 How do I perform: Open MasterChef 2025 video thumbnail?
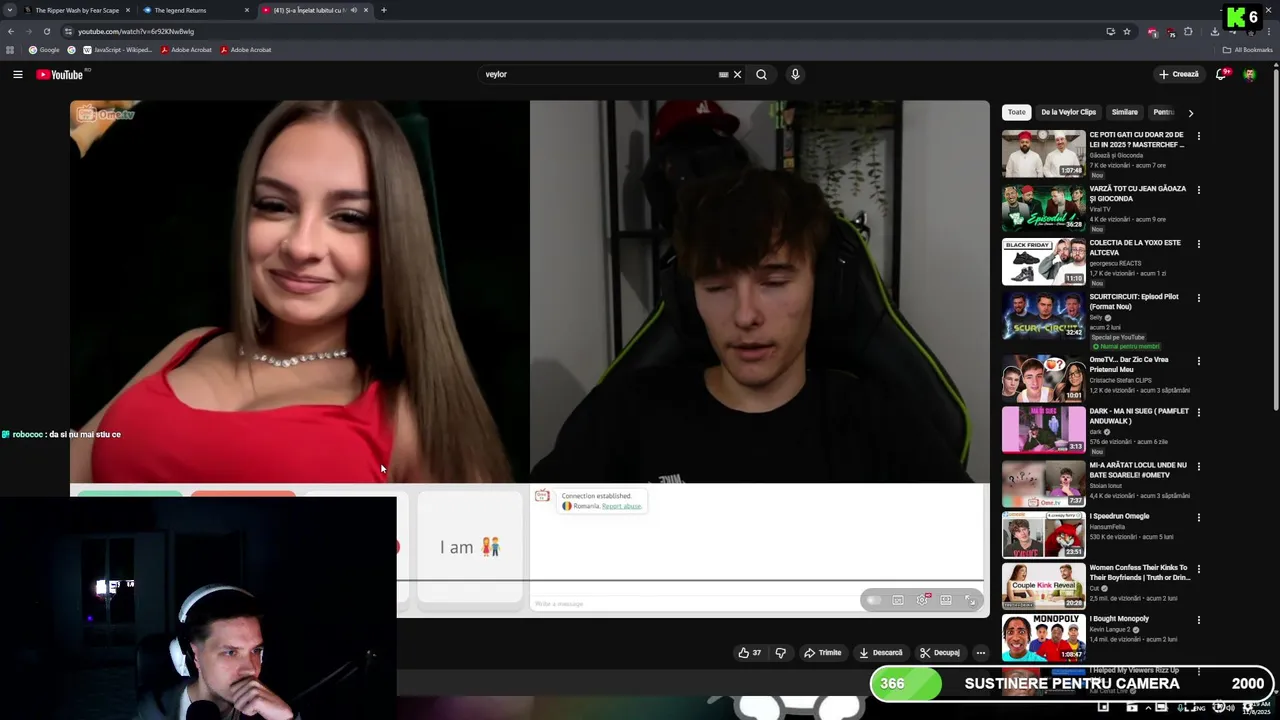[x=1043, y=153]
